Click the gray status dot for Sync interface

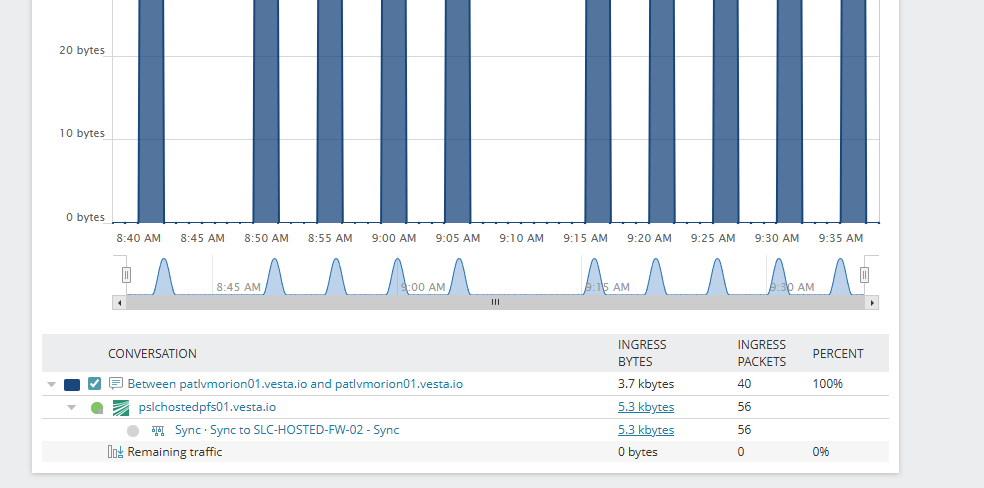click(x=133, y=431)
